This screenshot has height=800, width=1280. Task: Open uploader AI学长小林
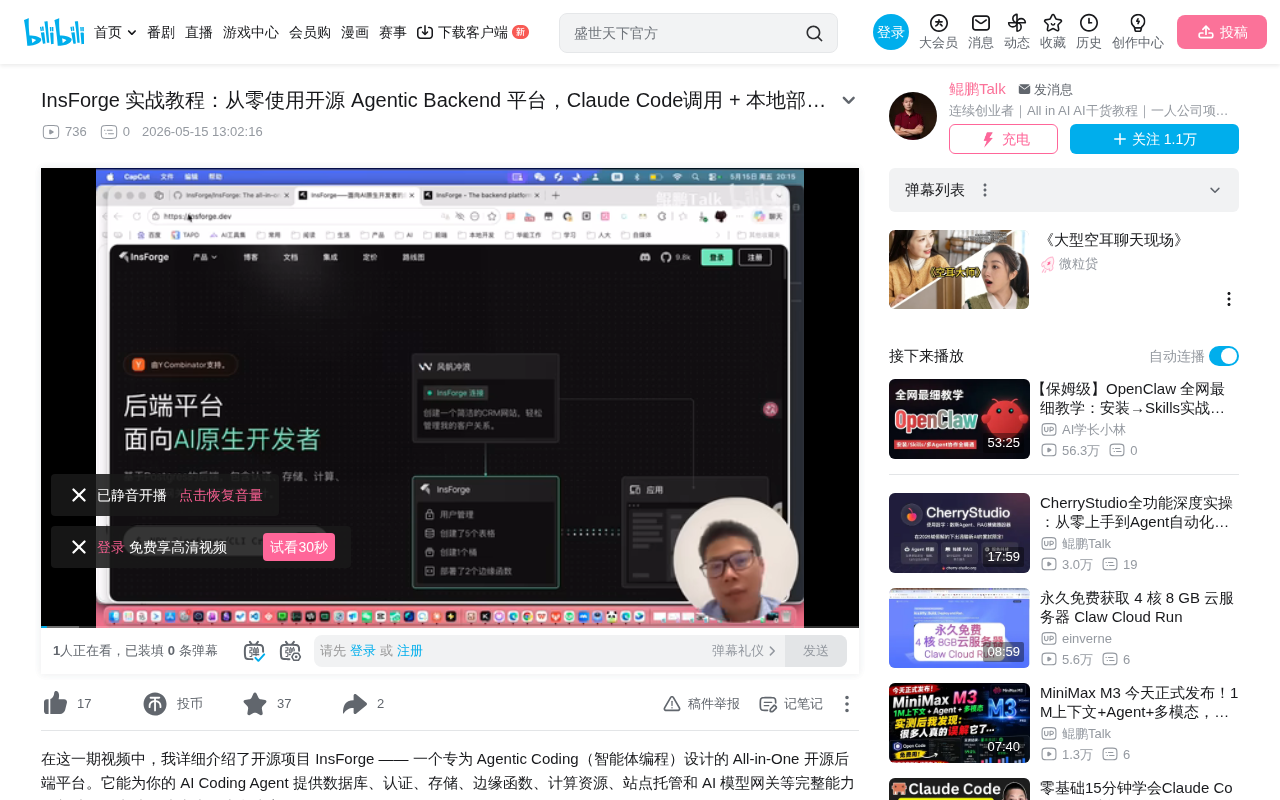[1093, 430]
